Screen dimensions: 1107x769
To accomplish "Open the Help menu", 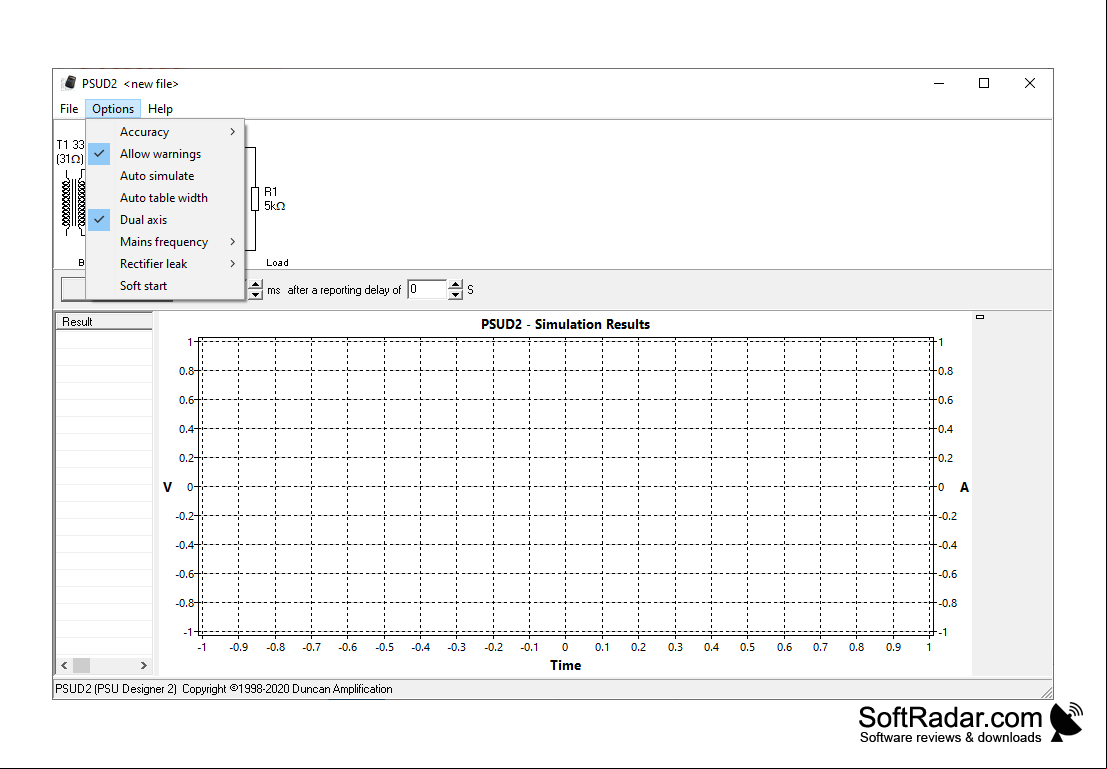I will coord(160,109).
